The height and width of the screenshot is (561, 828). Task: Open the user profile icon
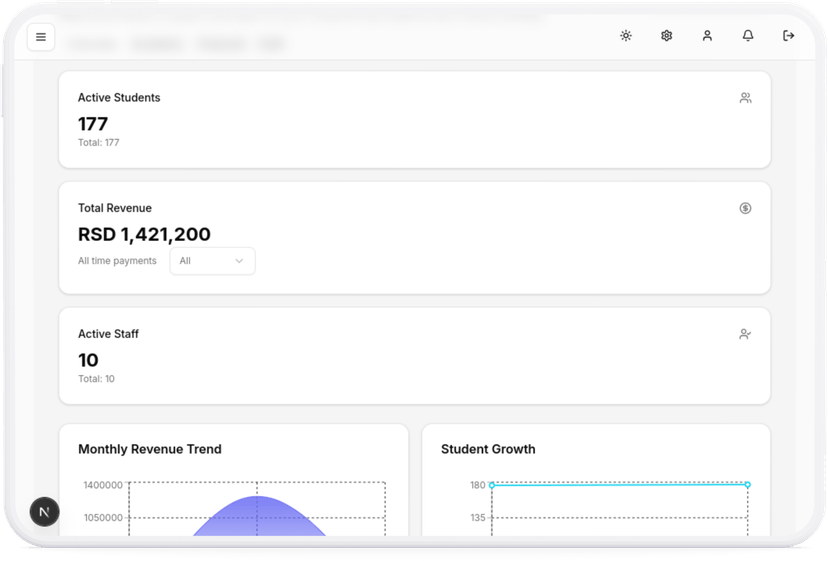[x=707, y=35]
